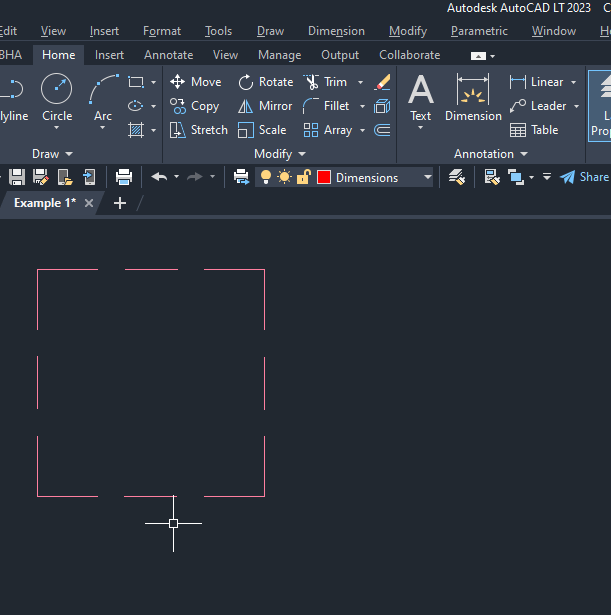This screenshot has height=615, width=611.
Task: Activate the Stretch tool
Action: coord(198,130)
